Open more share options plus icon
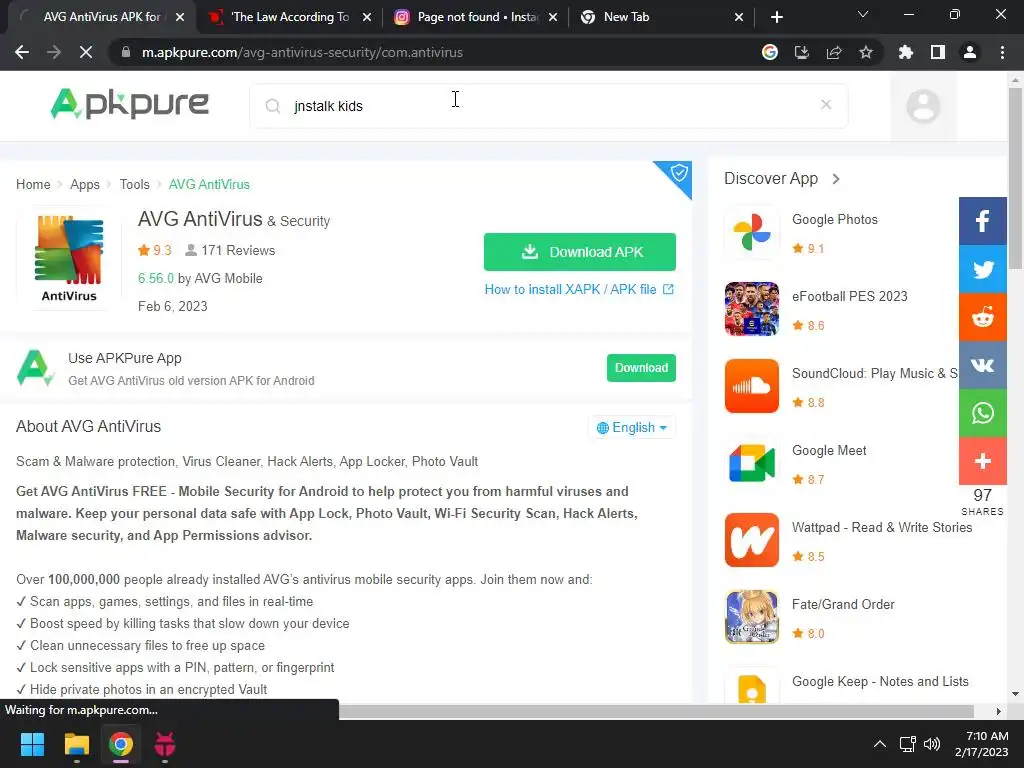 982,461
